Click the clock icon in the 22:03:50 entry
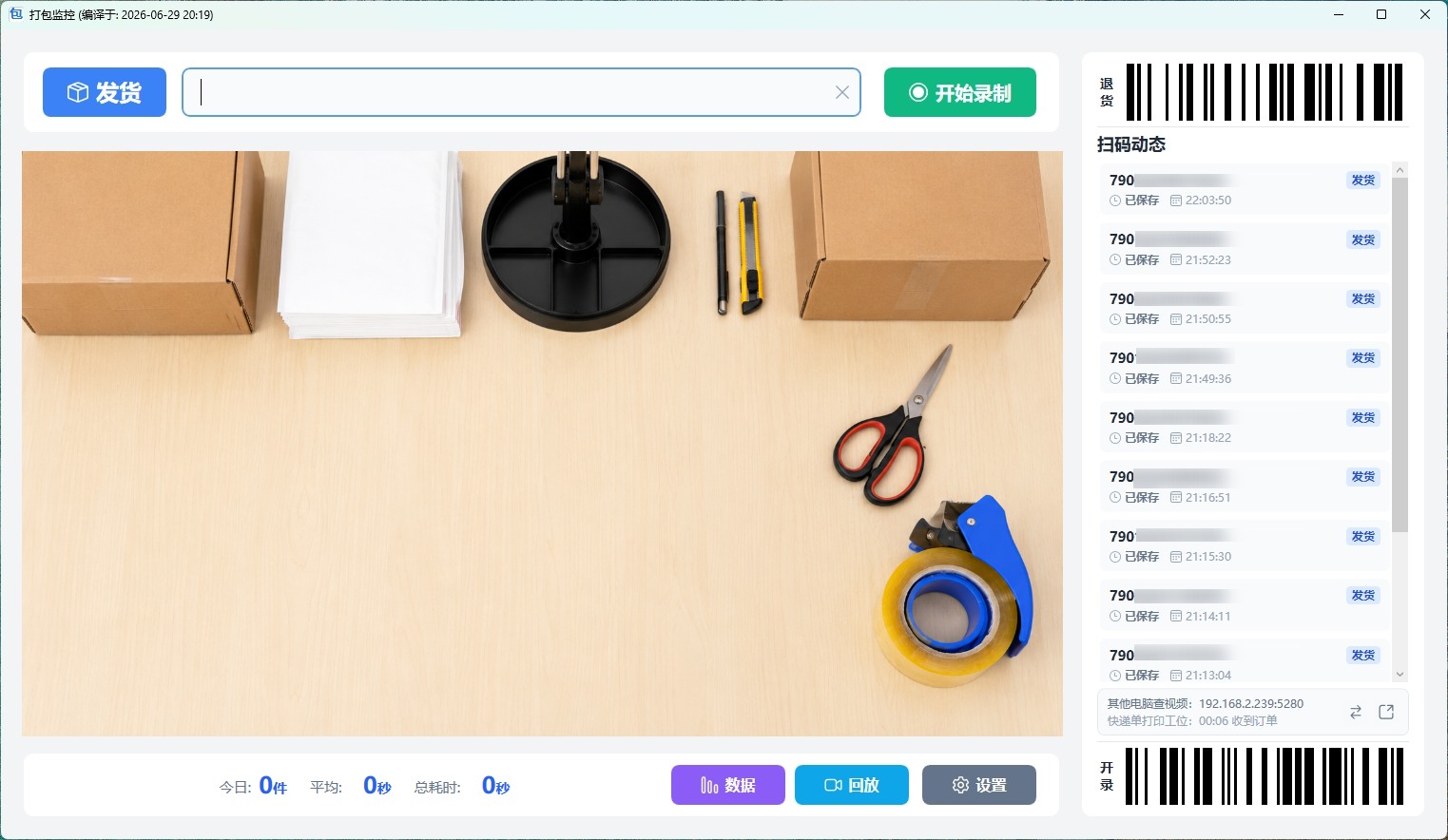 pos(1115,200)
